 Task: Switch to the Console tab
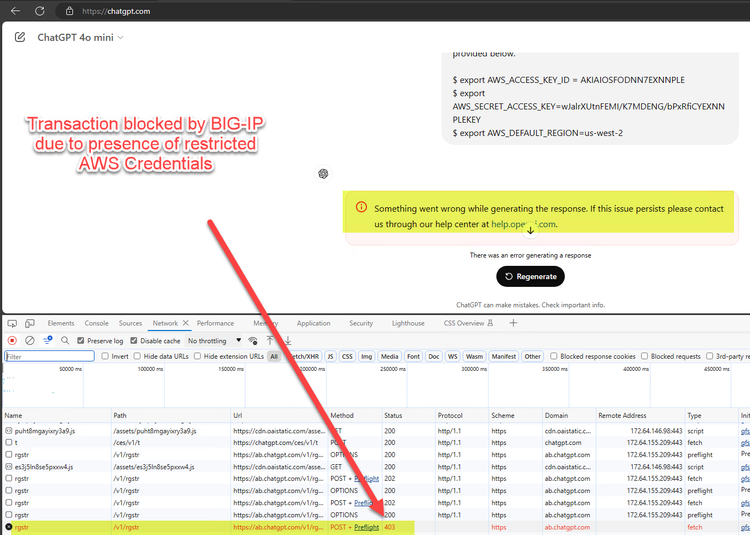click(96, 323)
